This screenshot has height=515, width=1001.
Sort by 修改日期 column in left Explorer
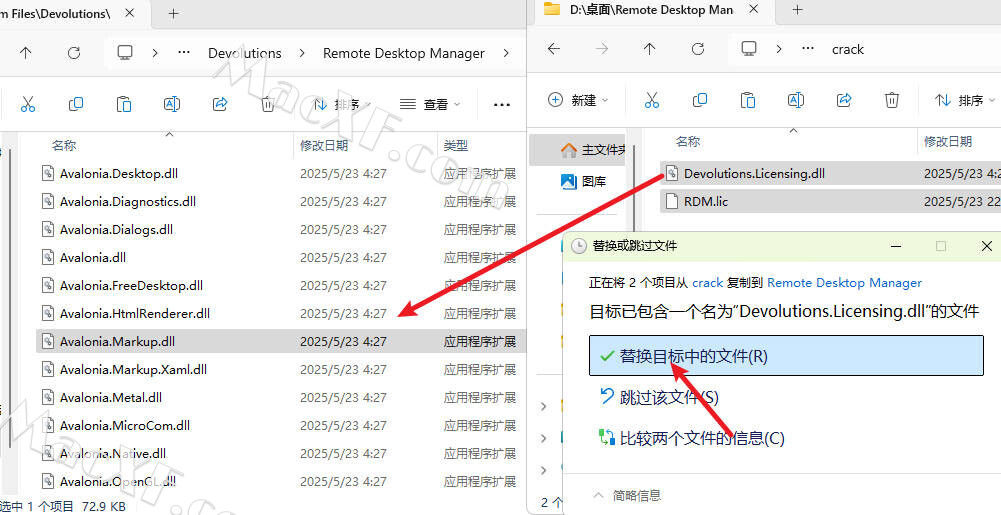click(324, 146)
